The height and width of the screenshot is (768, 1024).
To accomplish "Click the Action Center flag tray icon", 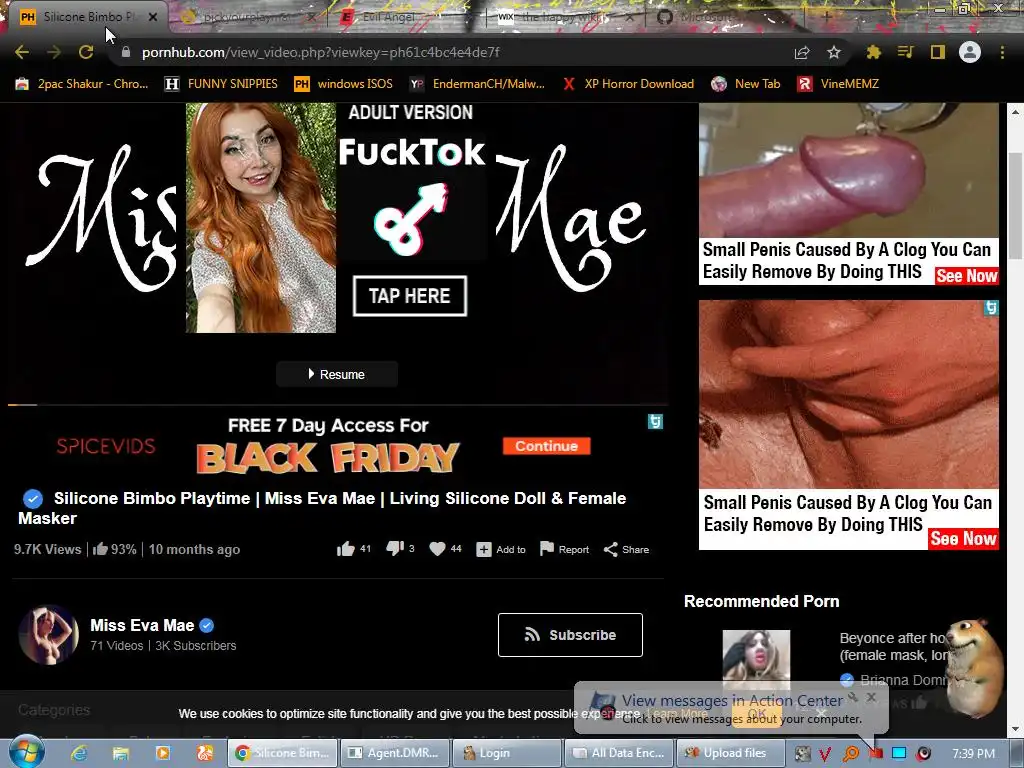I will (875, 754).
